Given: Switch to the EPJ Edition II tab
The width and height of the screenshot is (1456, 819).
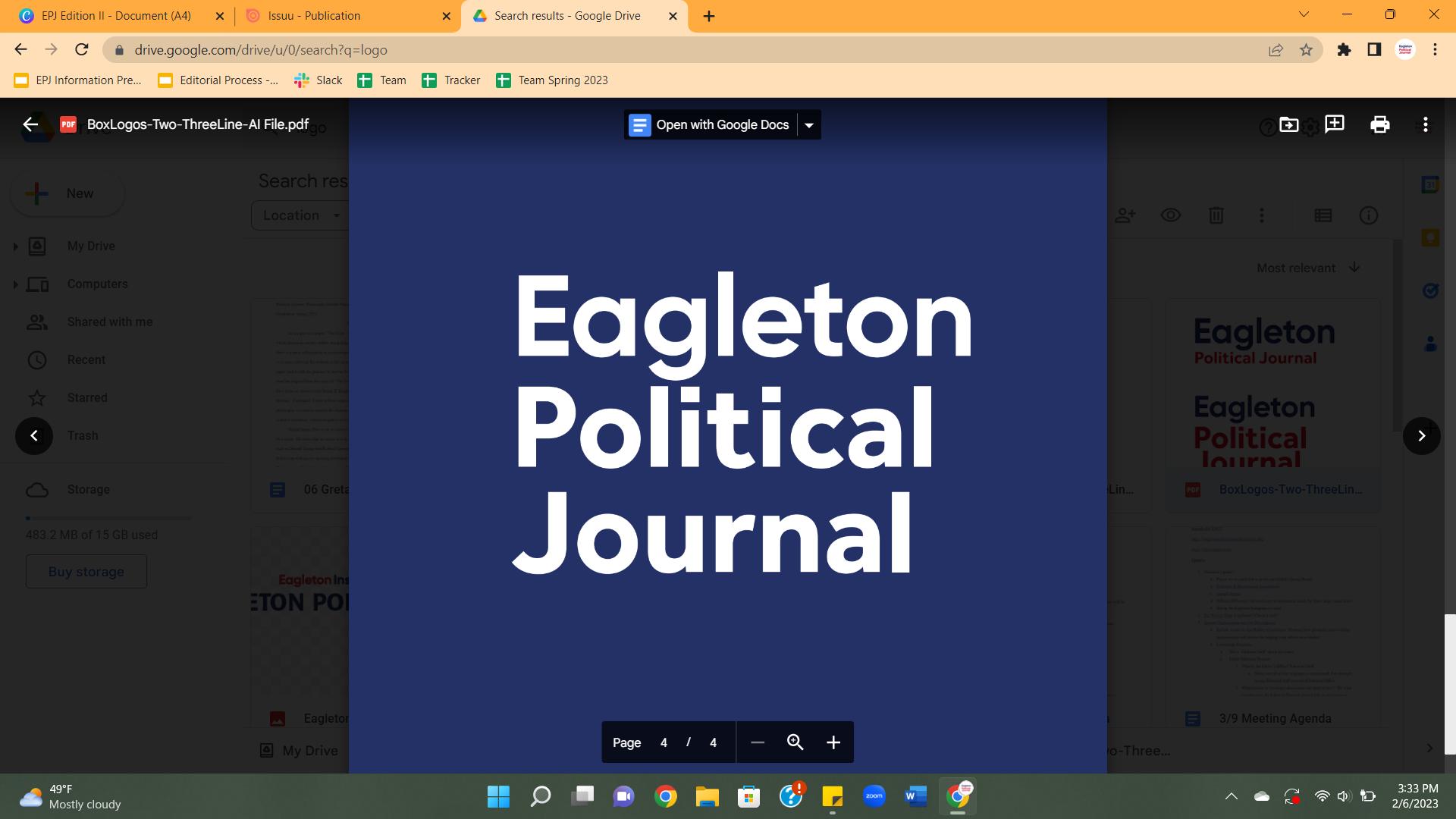Looking at the screenshot, I should coord(116,16).
